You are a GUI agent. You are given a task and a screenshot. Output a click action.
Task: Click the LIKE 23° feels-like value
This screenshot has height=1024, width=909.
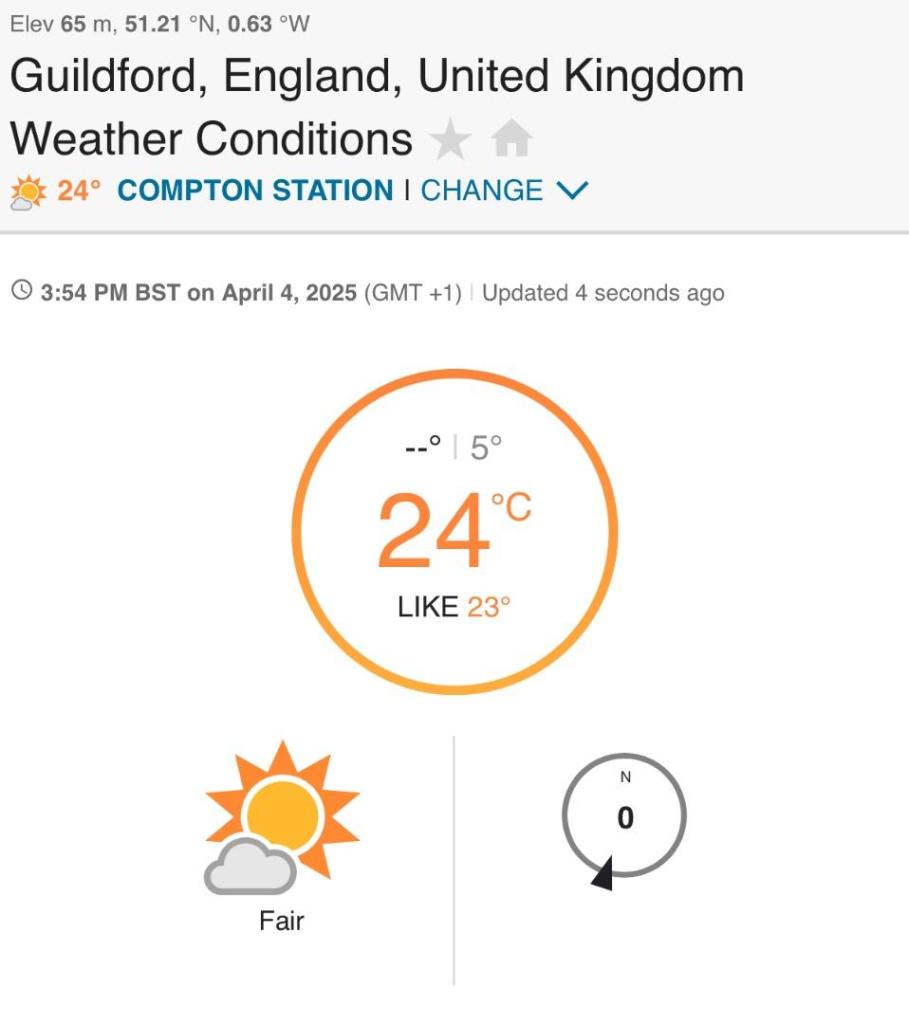click(454, 606)
